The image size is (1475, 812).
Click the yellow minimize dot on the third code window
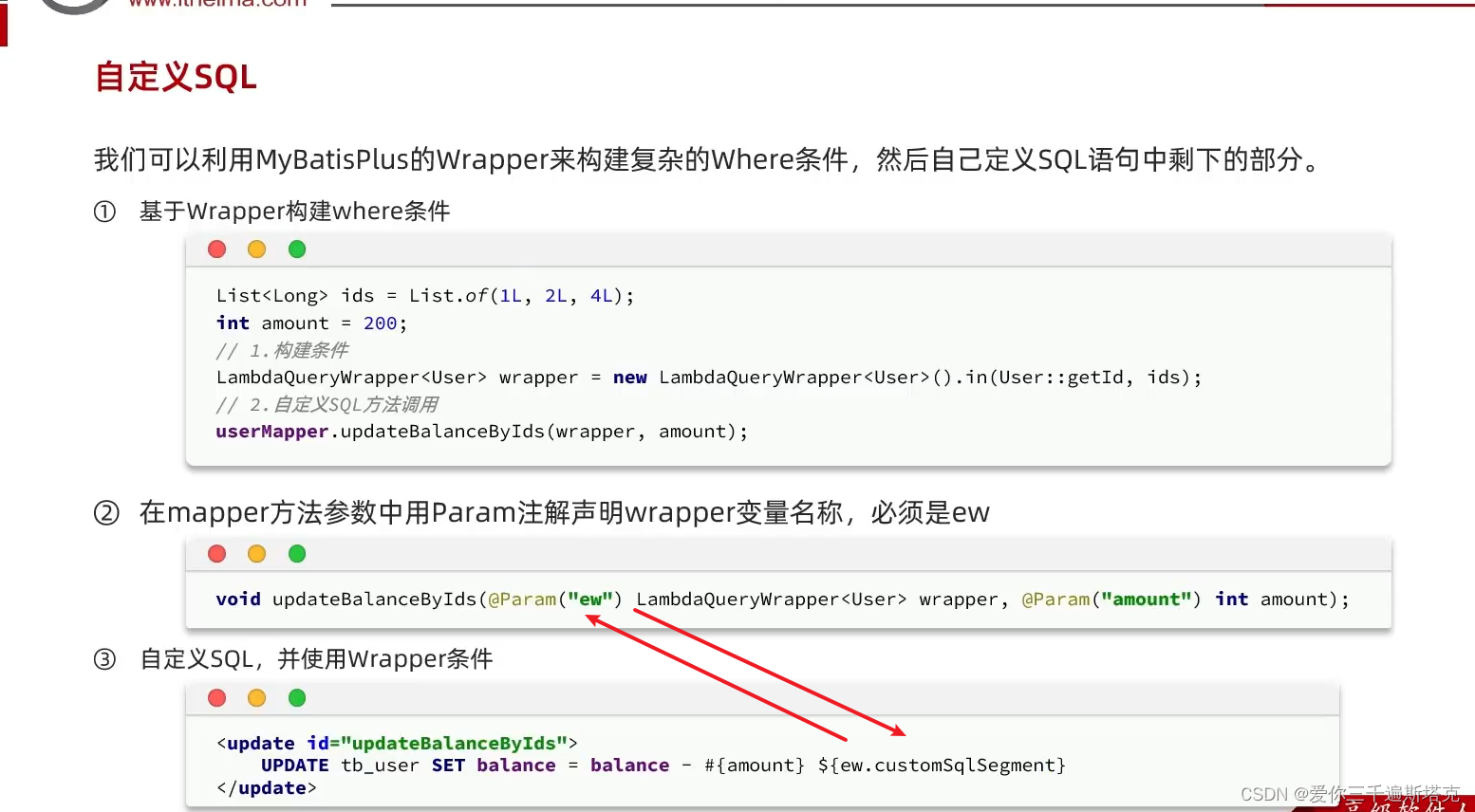point(256,697)
